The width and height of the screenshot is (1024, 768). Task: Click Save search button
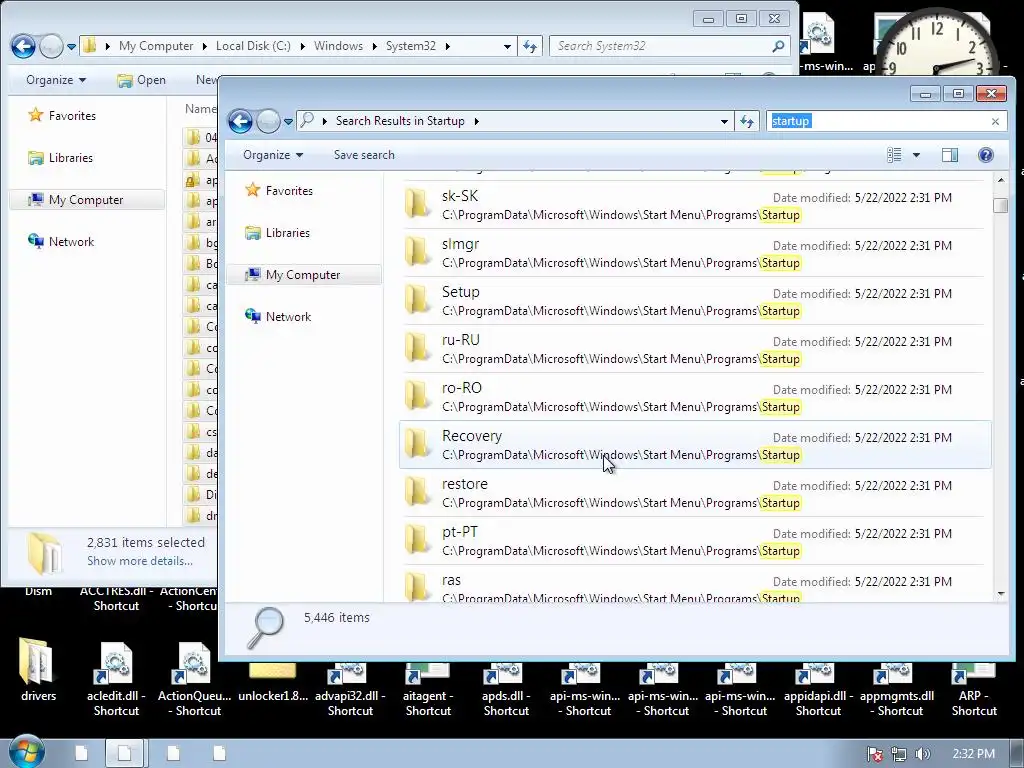pos(364,155)
